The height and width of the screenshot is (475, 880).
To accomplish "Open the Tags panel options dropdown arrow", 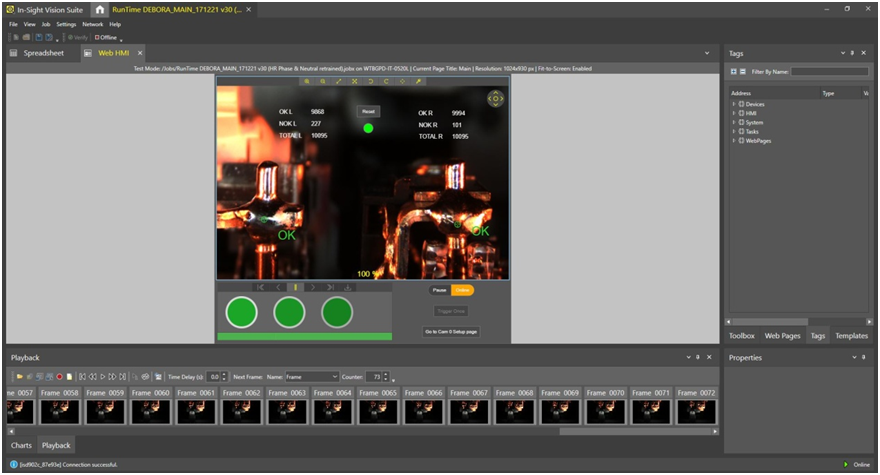I will coord(842,53).
